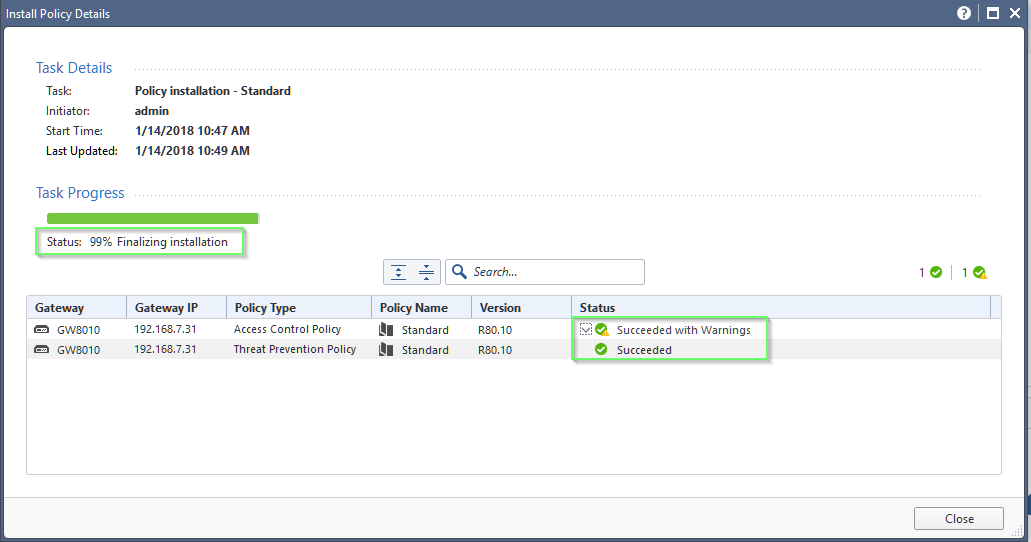Click Policy installation - Standard task name
This screenshot has height=542, width=1031.
212,91
